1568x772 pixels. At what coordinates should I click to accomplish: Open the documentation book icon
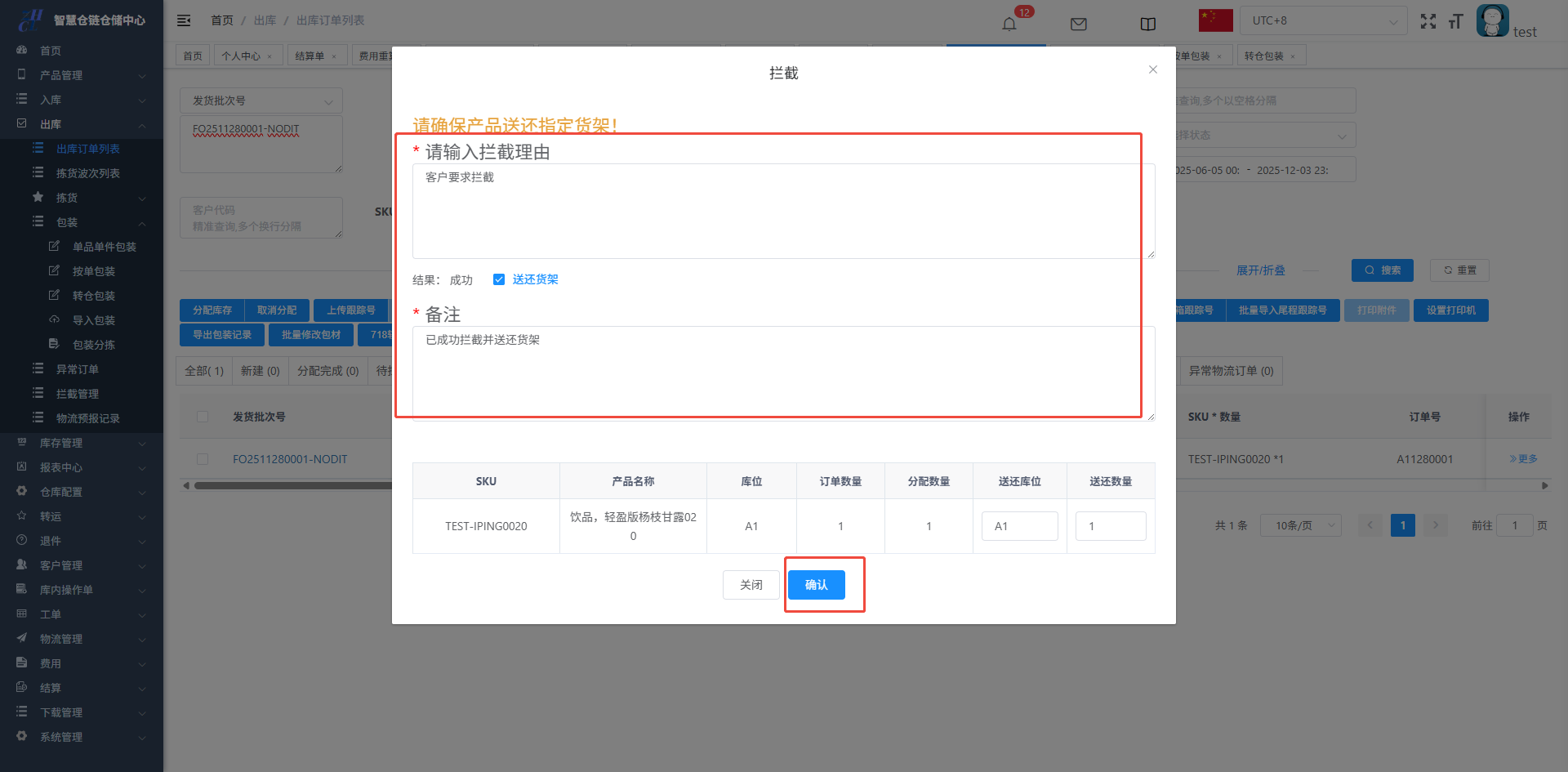coord(1147,24)
